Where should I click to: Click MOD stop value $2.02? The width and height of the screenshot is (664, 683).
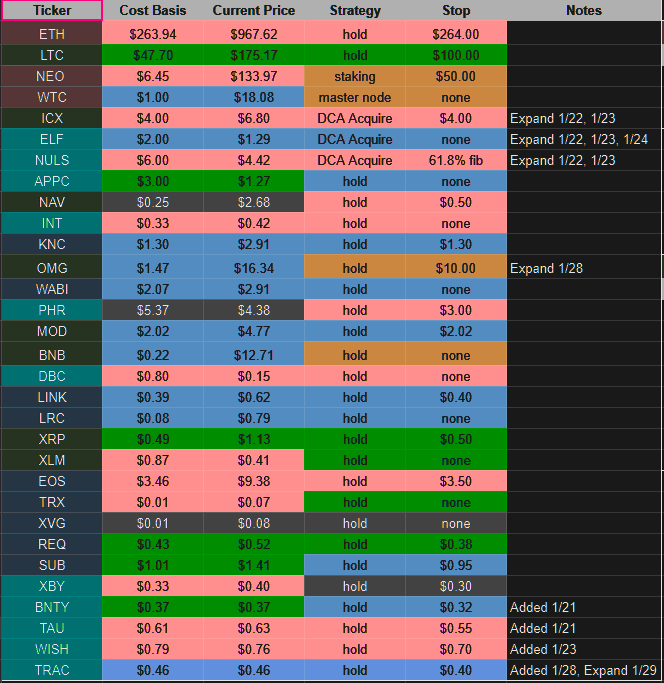pos(456,331)
